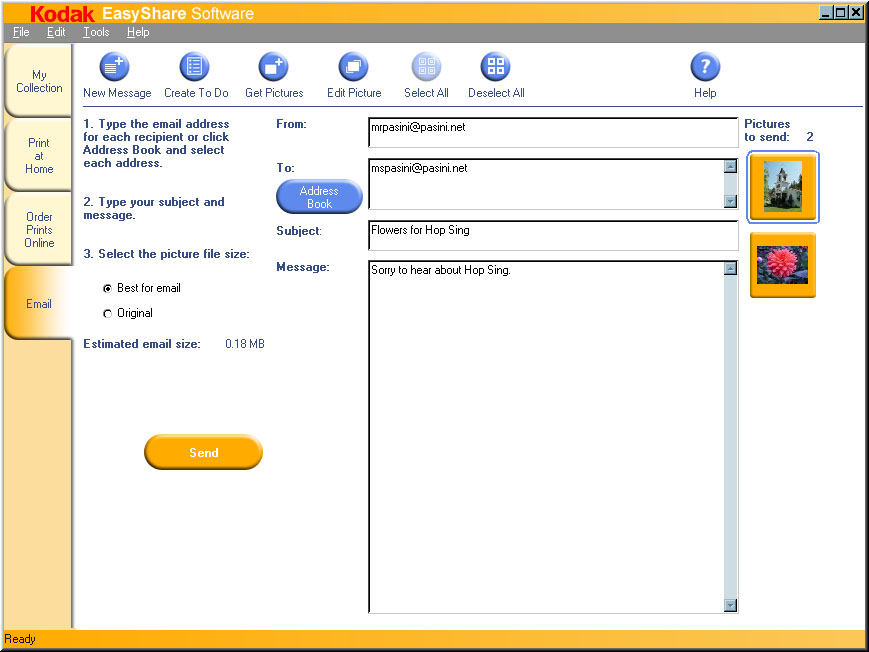The width and height of the screenshot is (869, 652).
Task: Click the Get Pictures icon
Action: 273,68
